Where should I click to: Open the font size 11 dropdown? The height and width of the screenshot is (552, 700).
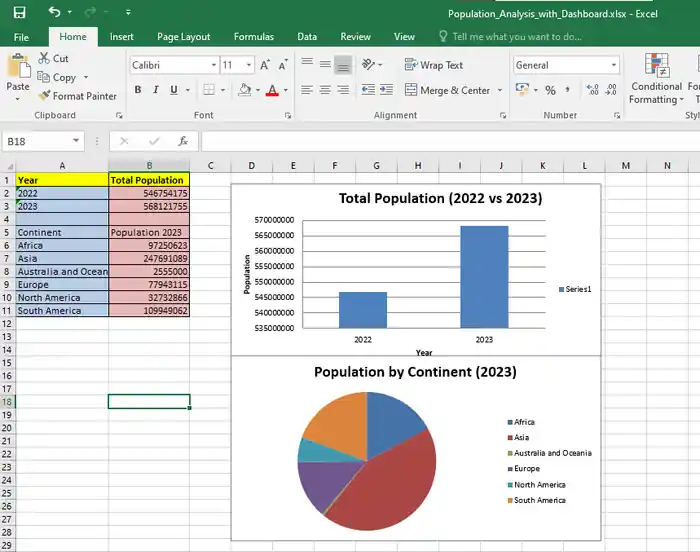point(249,65)
